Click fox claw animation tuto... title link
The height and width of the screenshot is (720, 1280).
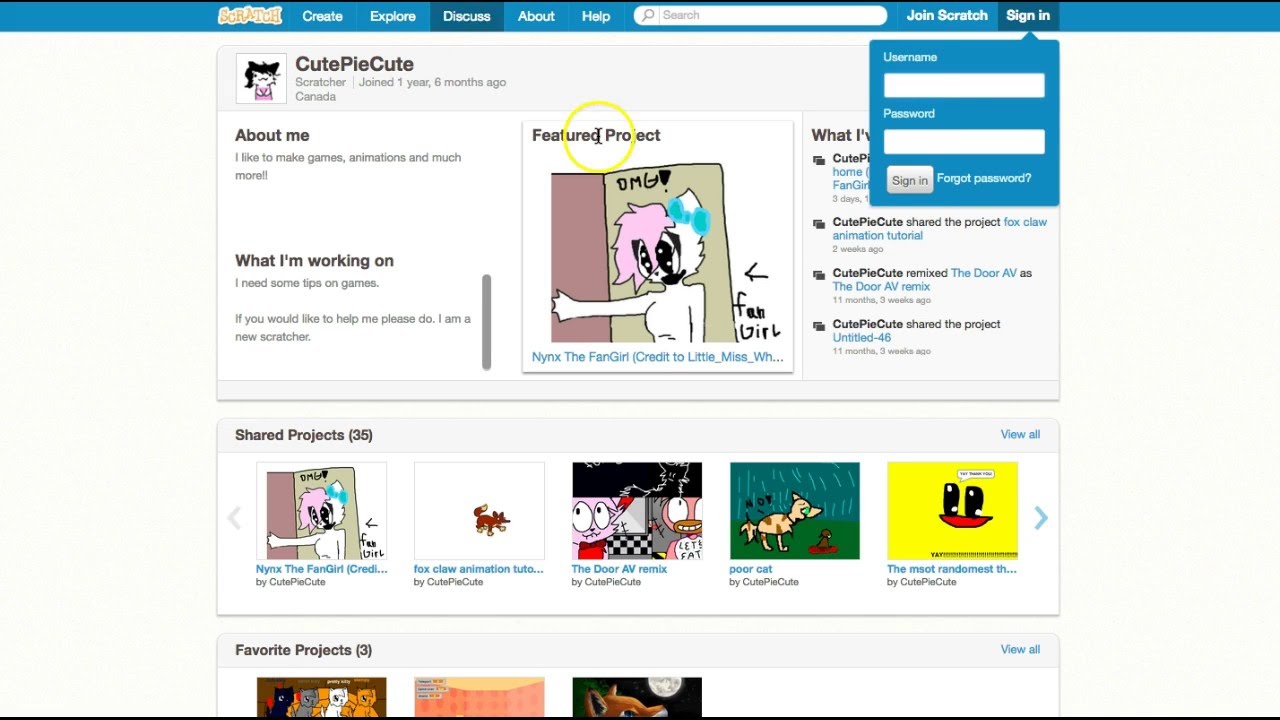(x=478, y=569)
